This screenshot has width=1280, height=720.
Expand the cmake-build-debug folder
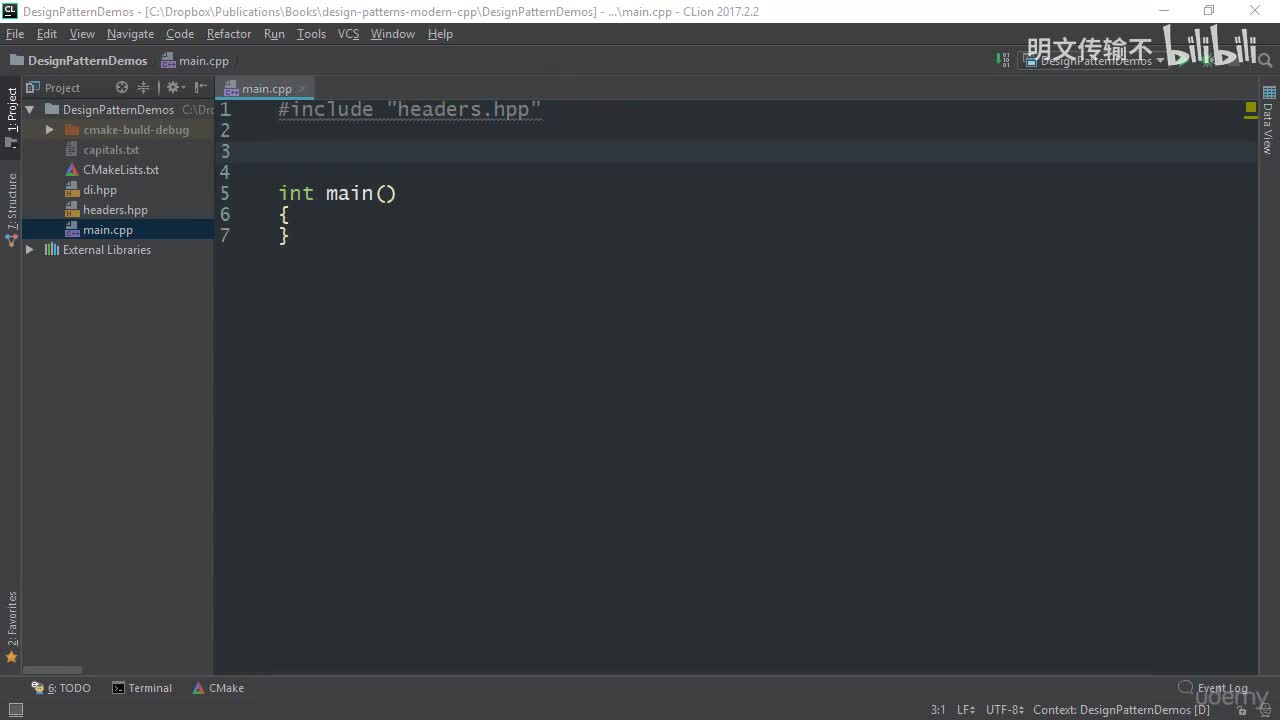coord(49,130)
